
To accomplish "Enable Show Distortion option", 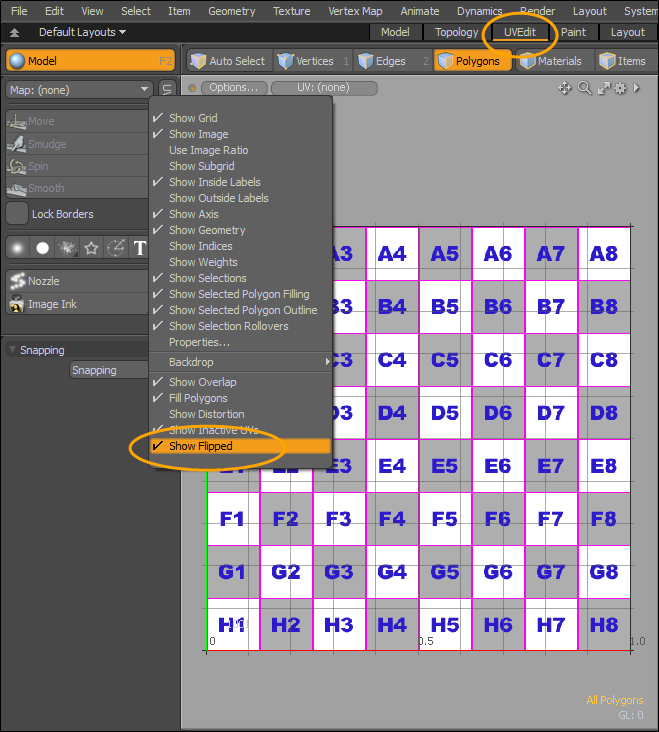I will pos(206,414).
